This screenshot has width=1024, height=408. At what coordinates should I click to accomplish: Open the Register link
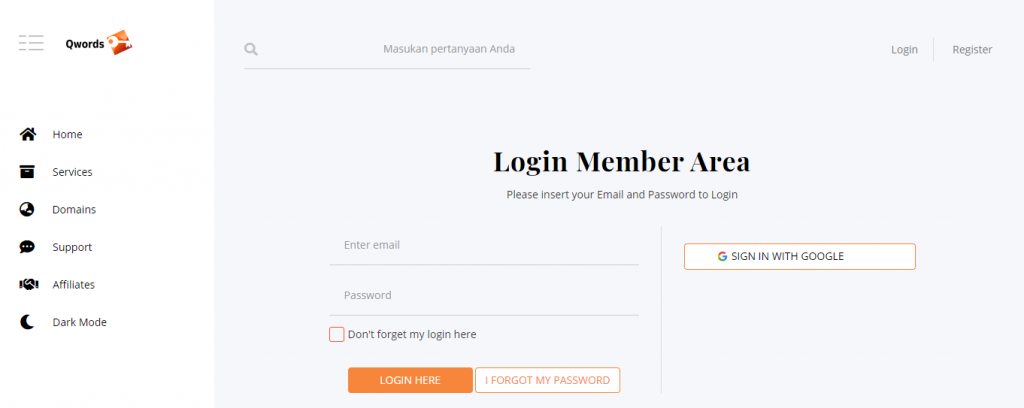(972, 49)
